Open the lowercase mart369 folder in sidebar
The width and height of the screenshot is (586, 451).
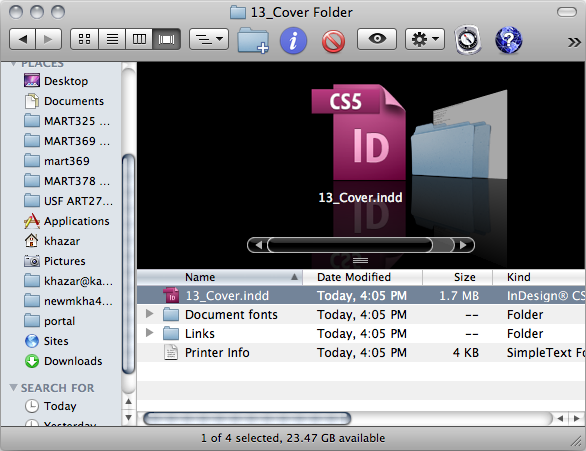tap(57, 161)
